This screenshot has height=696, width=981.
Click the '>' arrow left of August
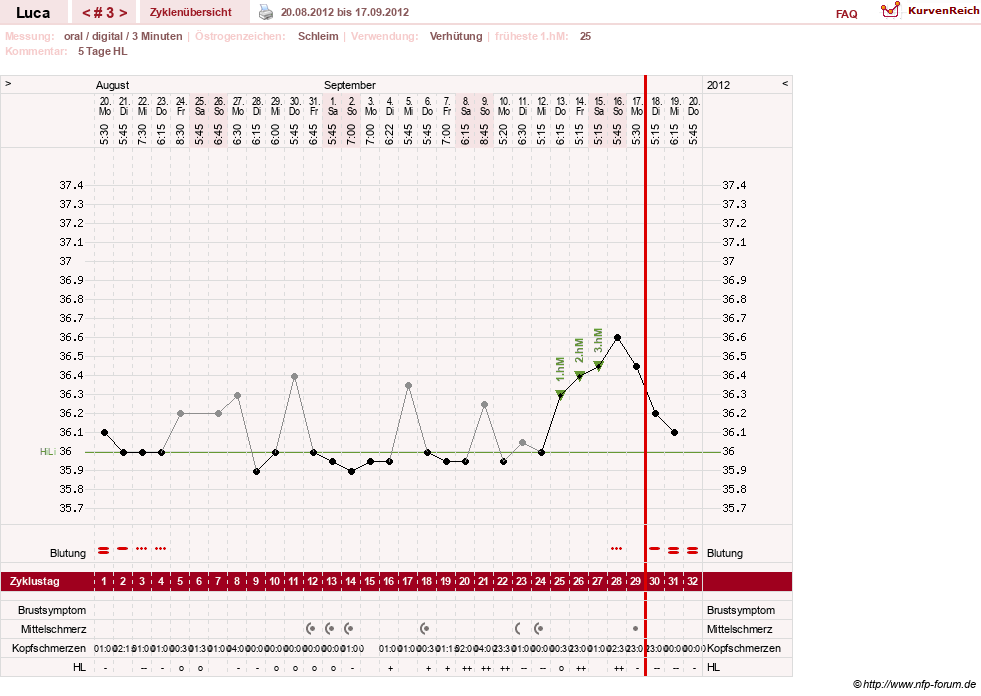(x=8, y=83)
